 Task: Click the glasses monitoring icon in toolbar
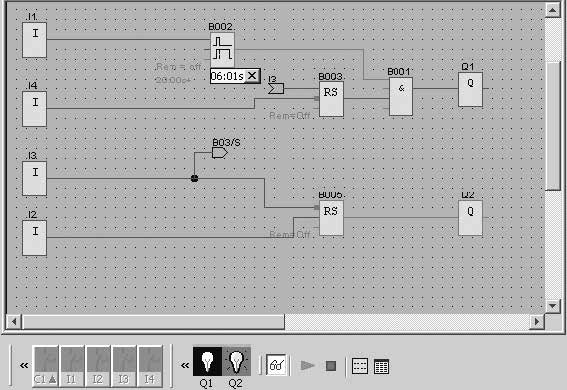277,365
